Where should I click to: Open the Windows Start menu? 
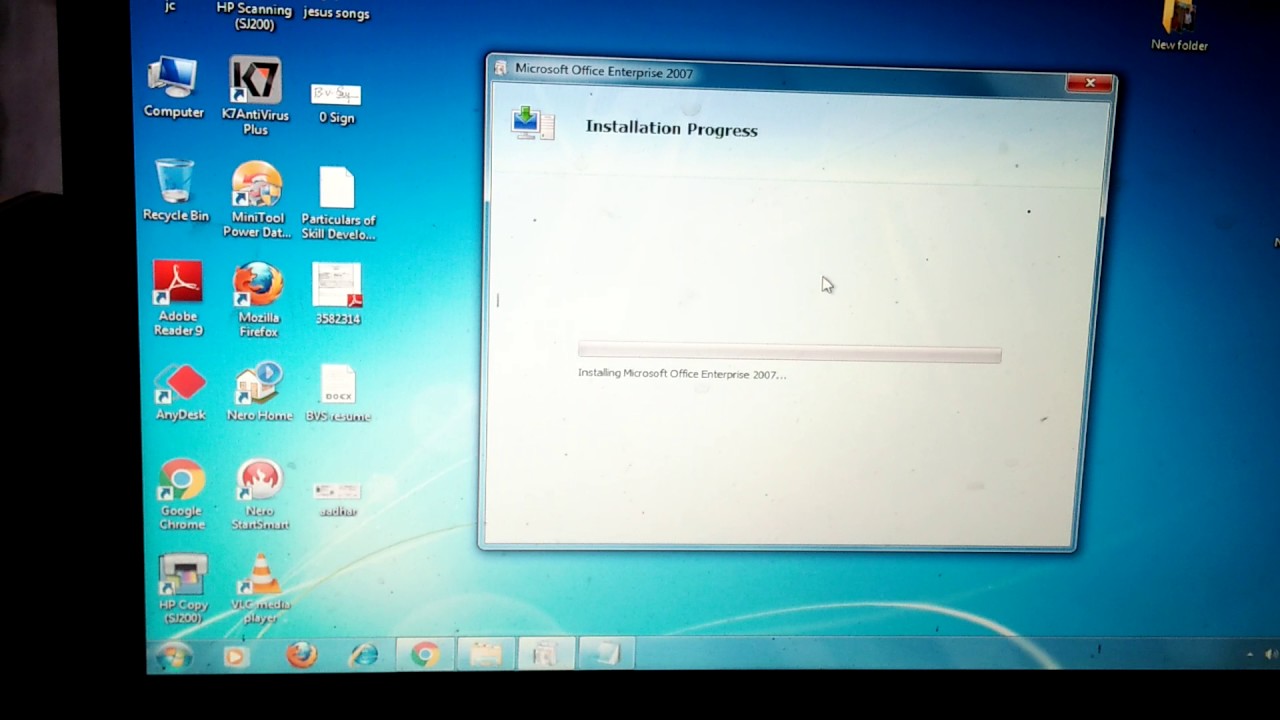point(174,656)
